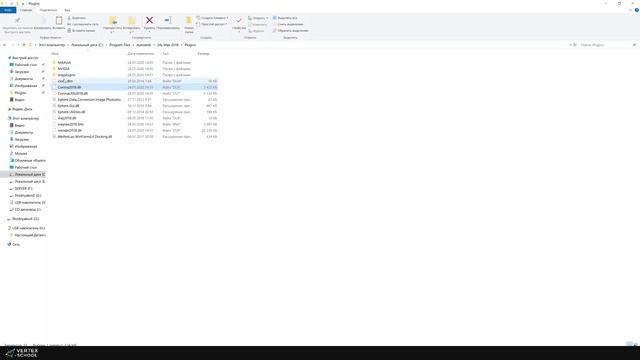This screenshot has height=360, width=640.
Task: Switch to the Поделиться (Share) tab
Action: 49,10
